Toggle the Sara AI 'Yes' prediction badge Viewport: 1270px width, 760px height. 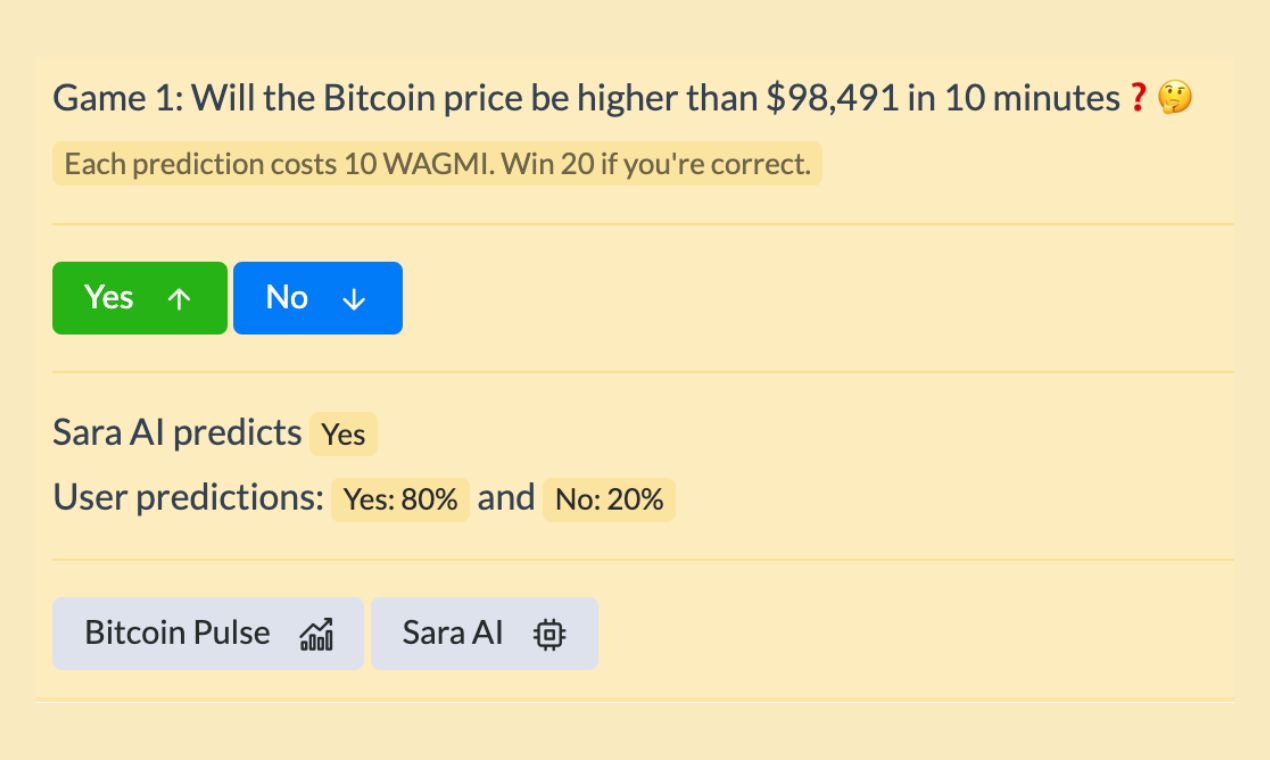point(343,434)
